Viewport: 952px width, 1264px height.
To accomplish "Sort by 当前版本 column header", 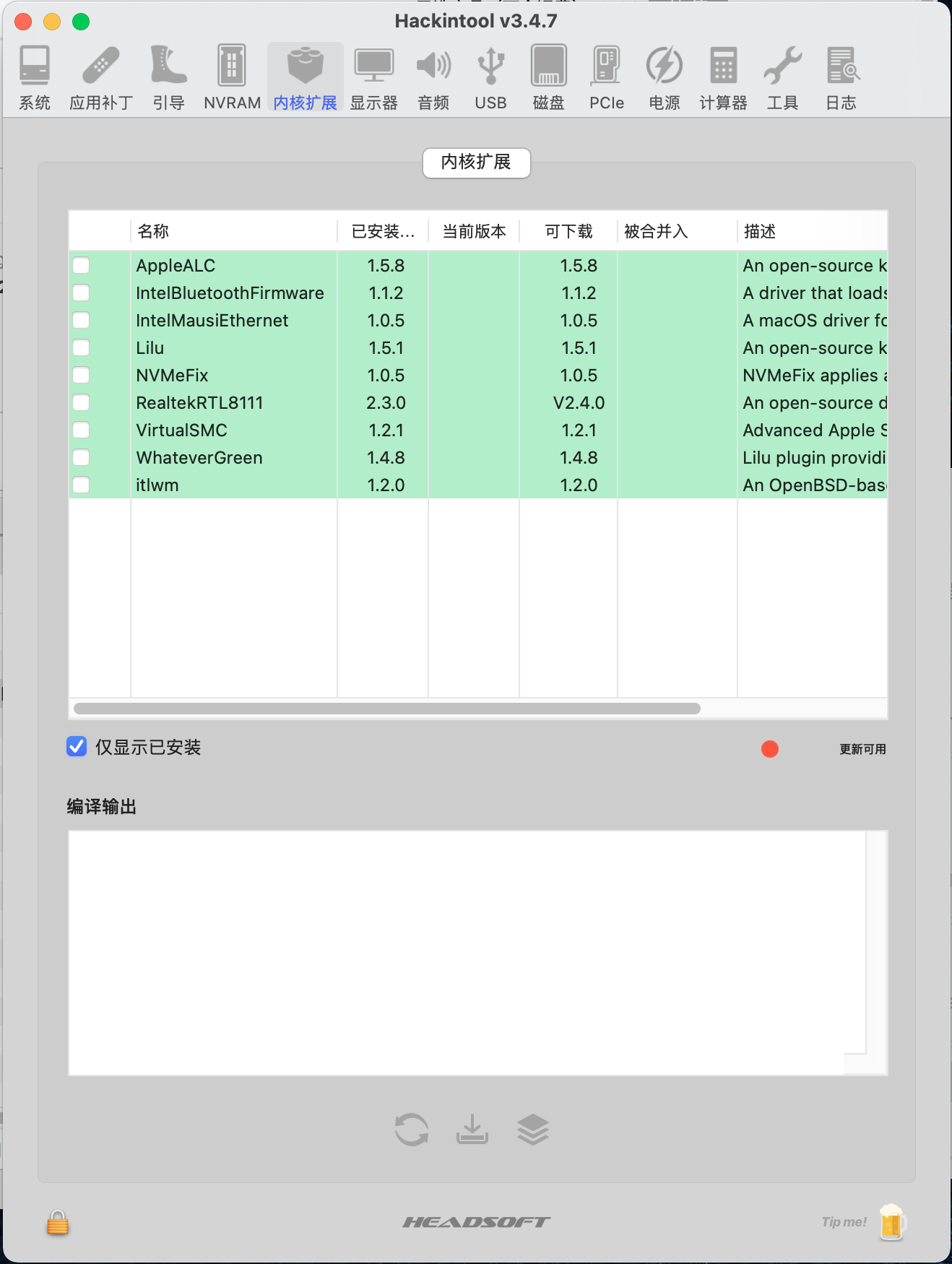I will (x=474, y=231).
